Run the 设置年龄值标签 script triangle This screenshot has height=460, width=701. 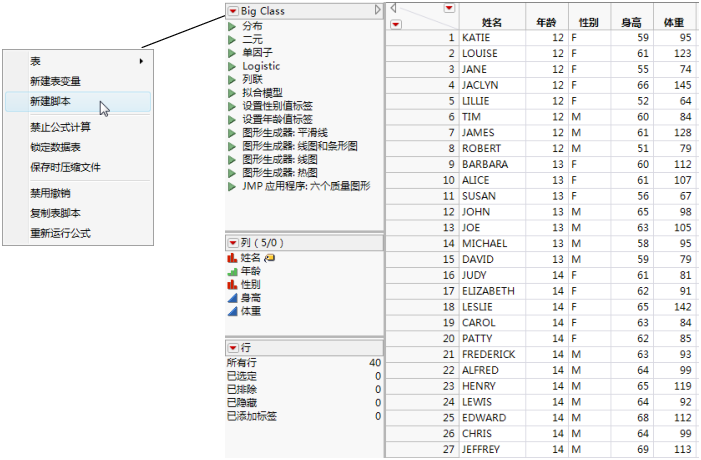tap(232, 120)
